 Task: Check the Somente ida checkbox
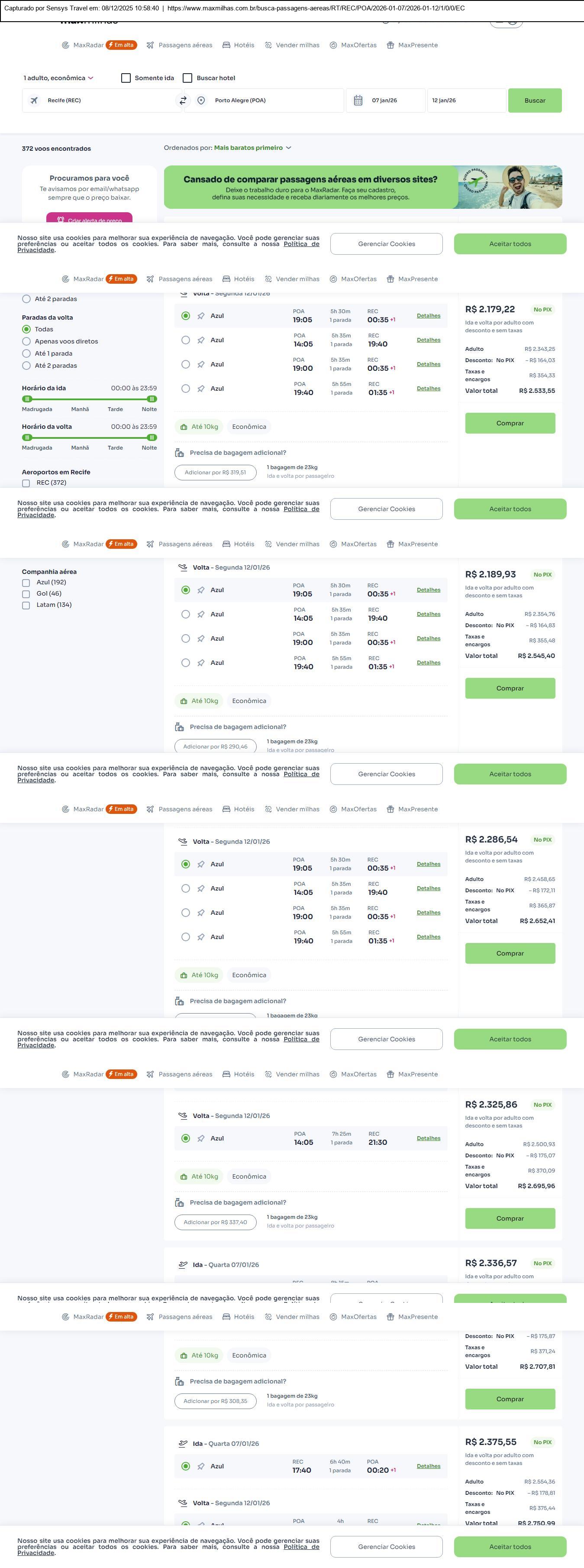126,78
